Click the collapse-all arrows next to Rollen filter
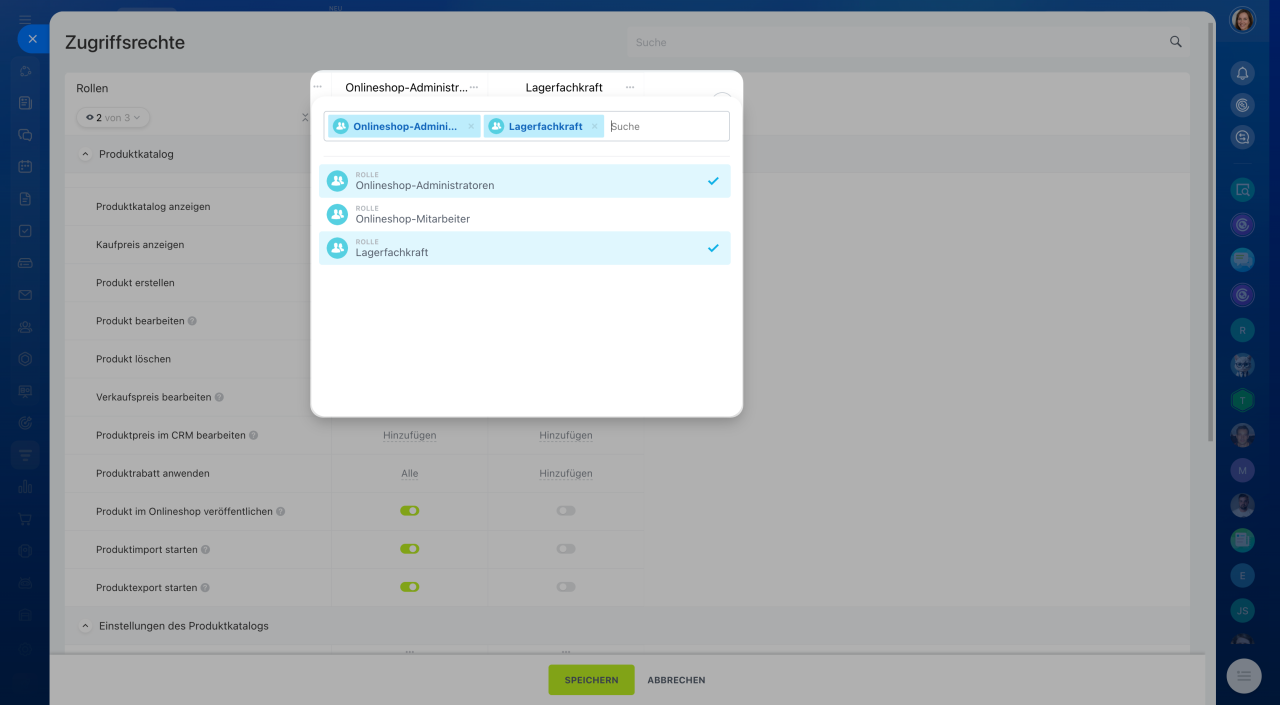The height and width of the screenshot is (705, 1280). coord(305,118)
